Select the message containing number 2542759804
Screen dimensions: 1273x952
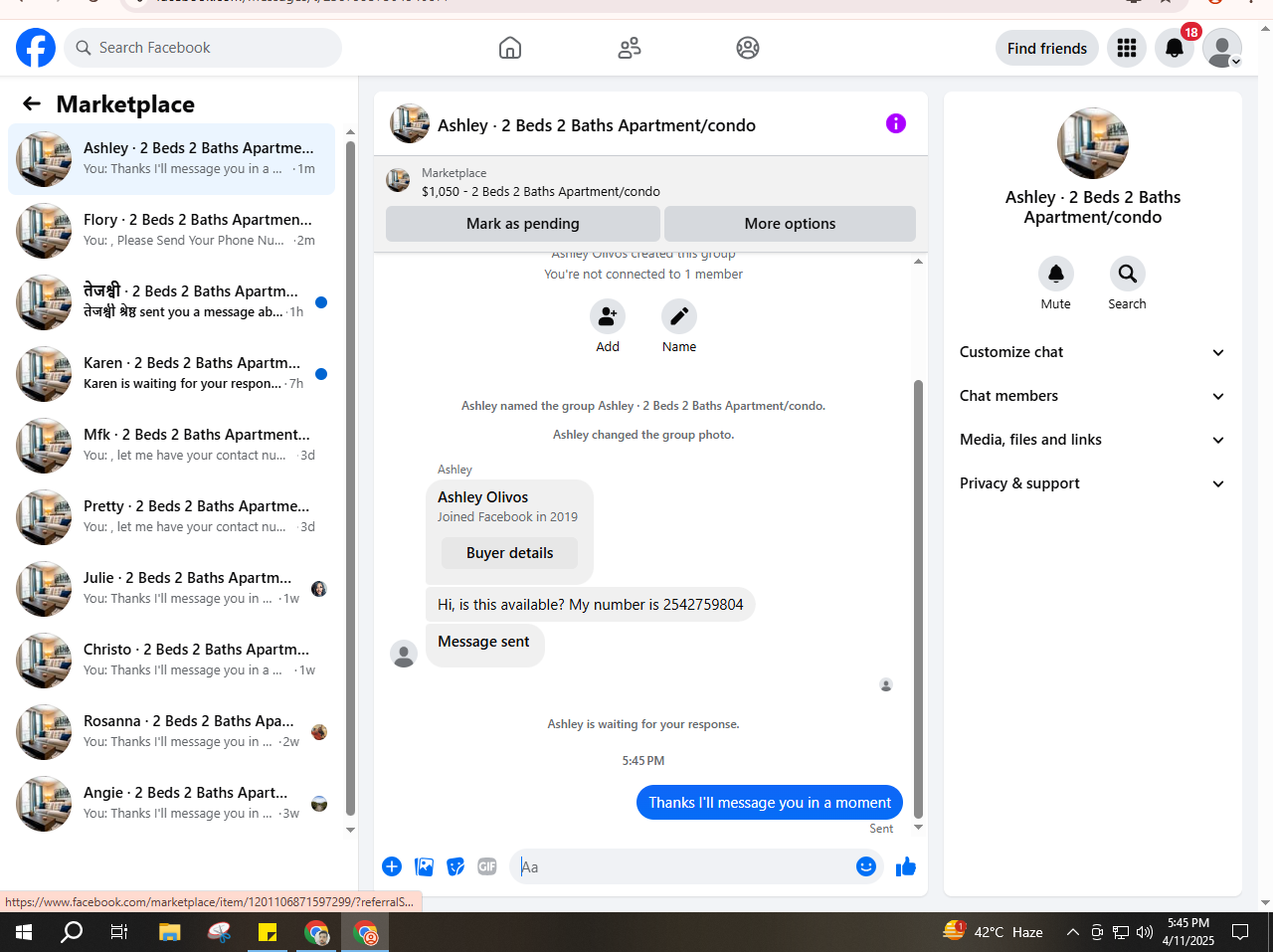click(591, 605)
